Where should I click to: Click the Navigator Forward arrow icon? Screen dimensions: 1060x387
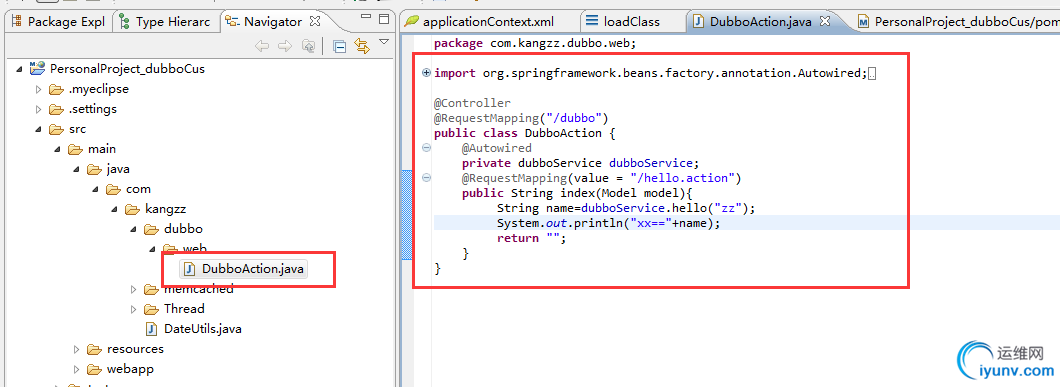click(x=285, y=46)
